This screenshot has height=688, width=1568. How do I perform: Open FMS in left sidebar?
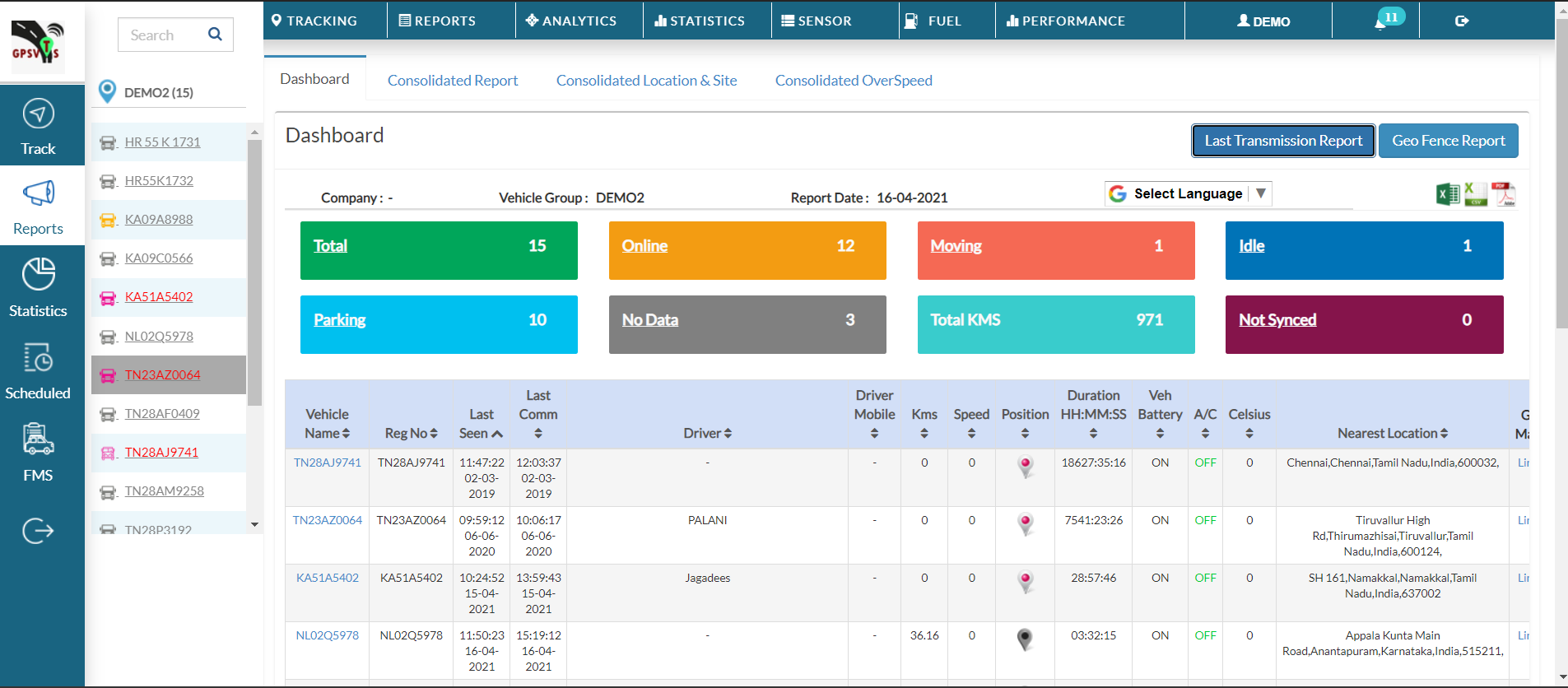[x=38, y=452]
